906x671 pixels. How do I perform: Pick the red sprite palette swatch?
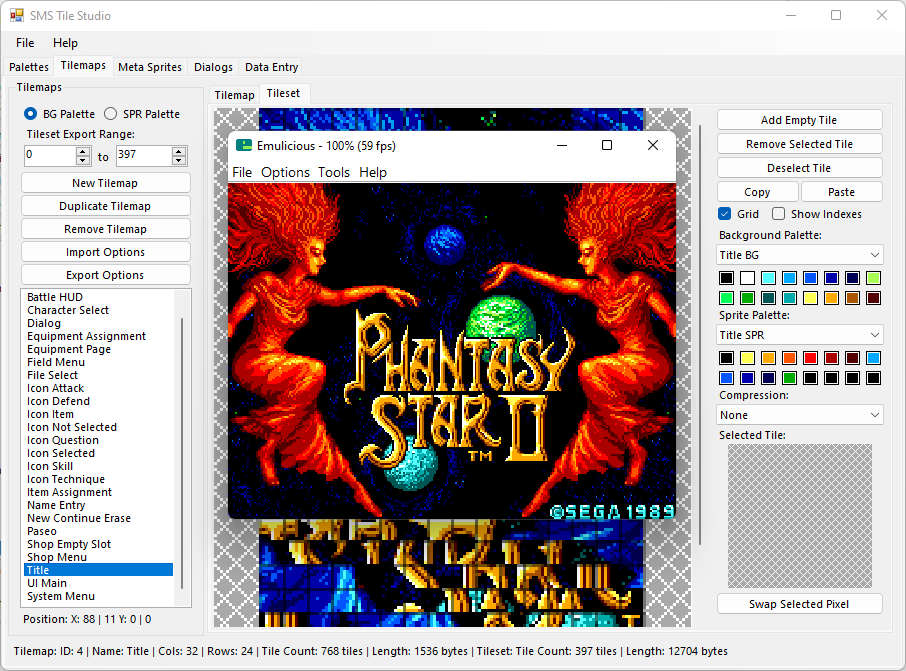pyautogui.click(x=811, y=358)
